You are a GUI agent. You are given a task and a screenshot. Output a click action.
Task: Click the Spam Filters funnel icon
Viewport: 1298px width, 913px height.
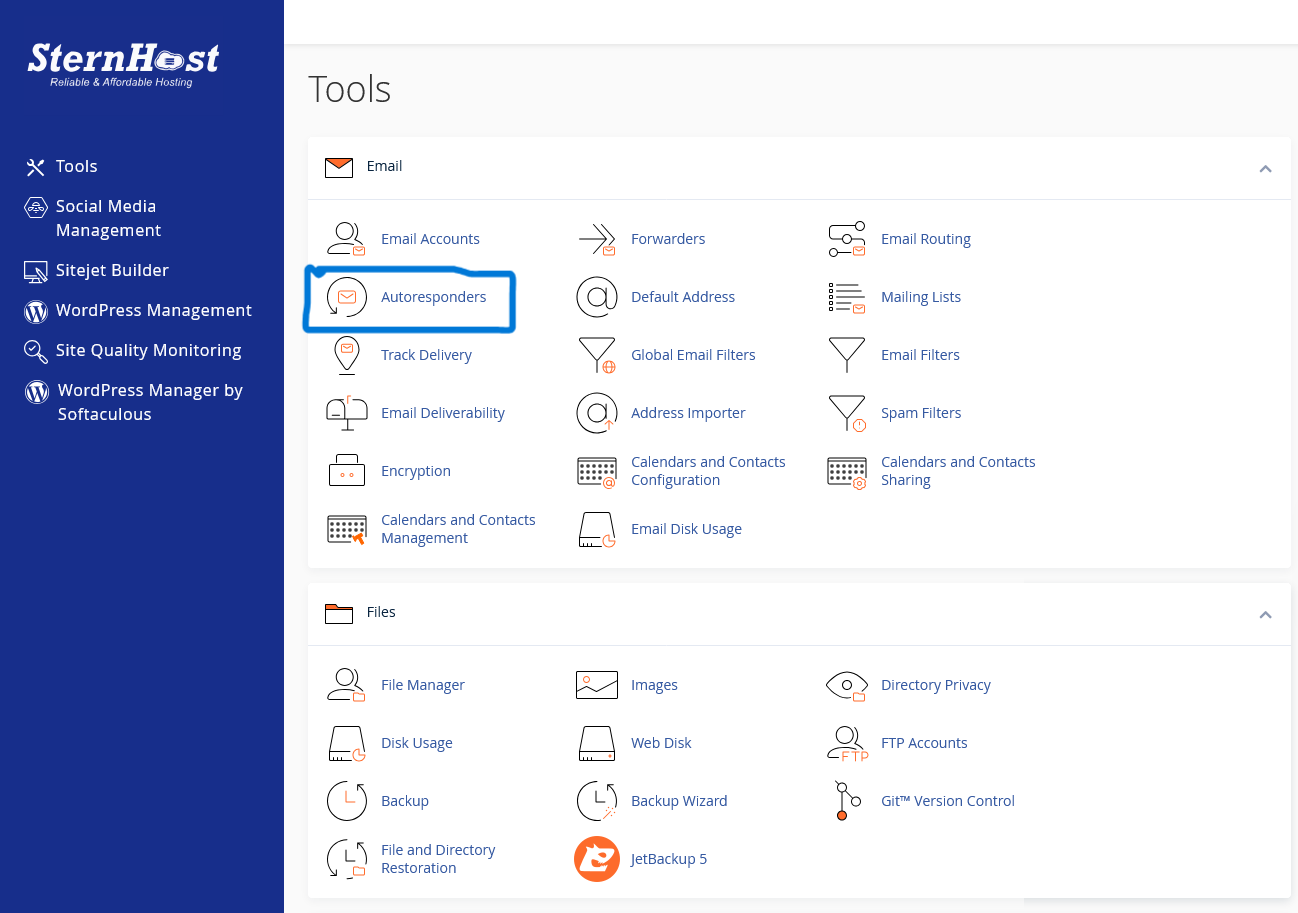[847, 413]
